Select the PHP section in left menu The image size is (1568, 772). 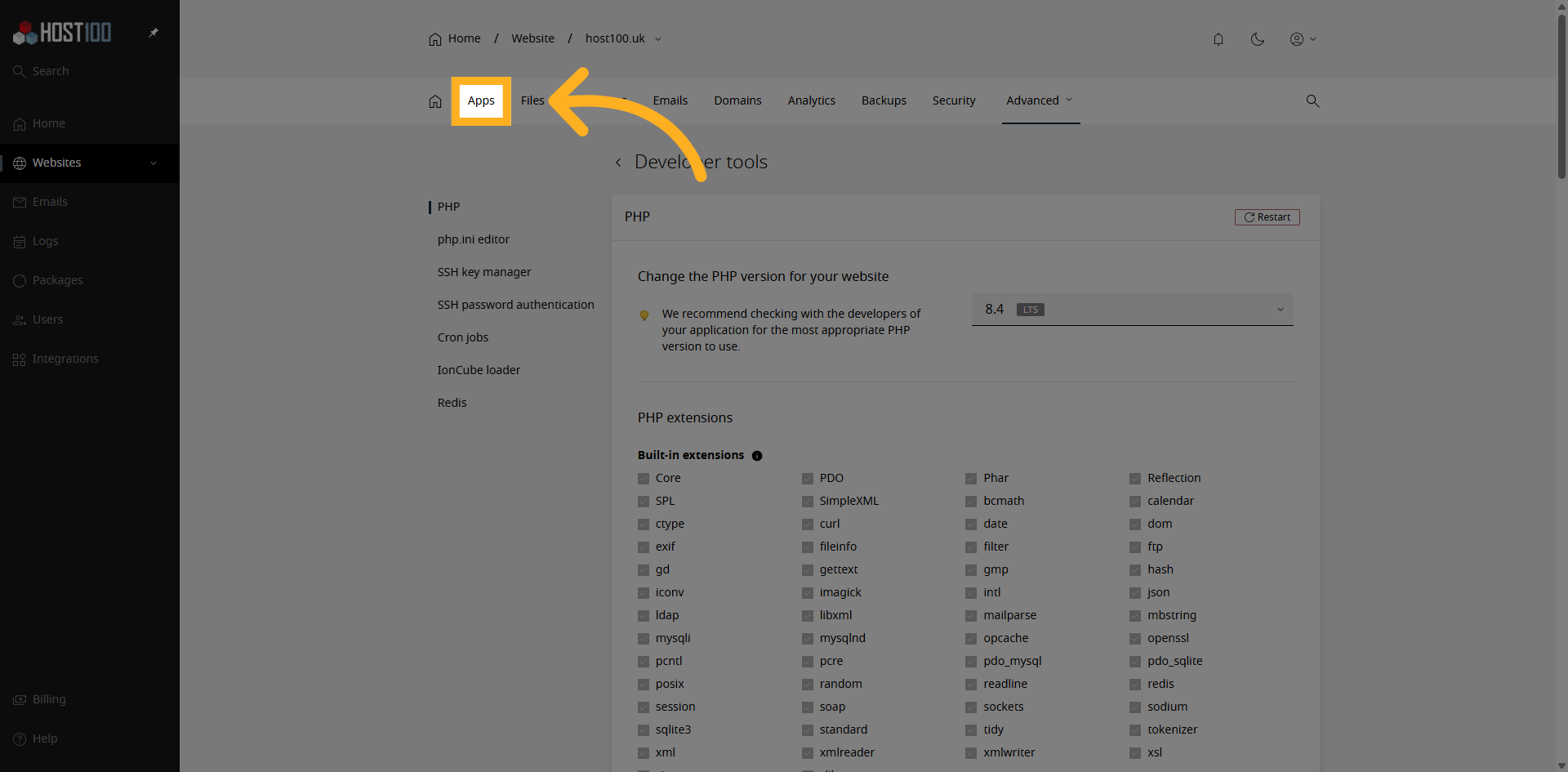click(x=448, y=207)
